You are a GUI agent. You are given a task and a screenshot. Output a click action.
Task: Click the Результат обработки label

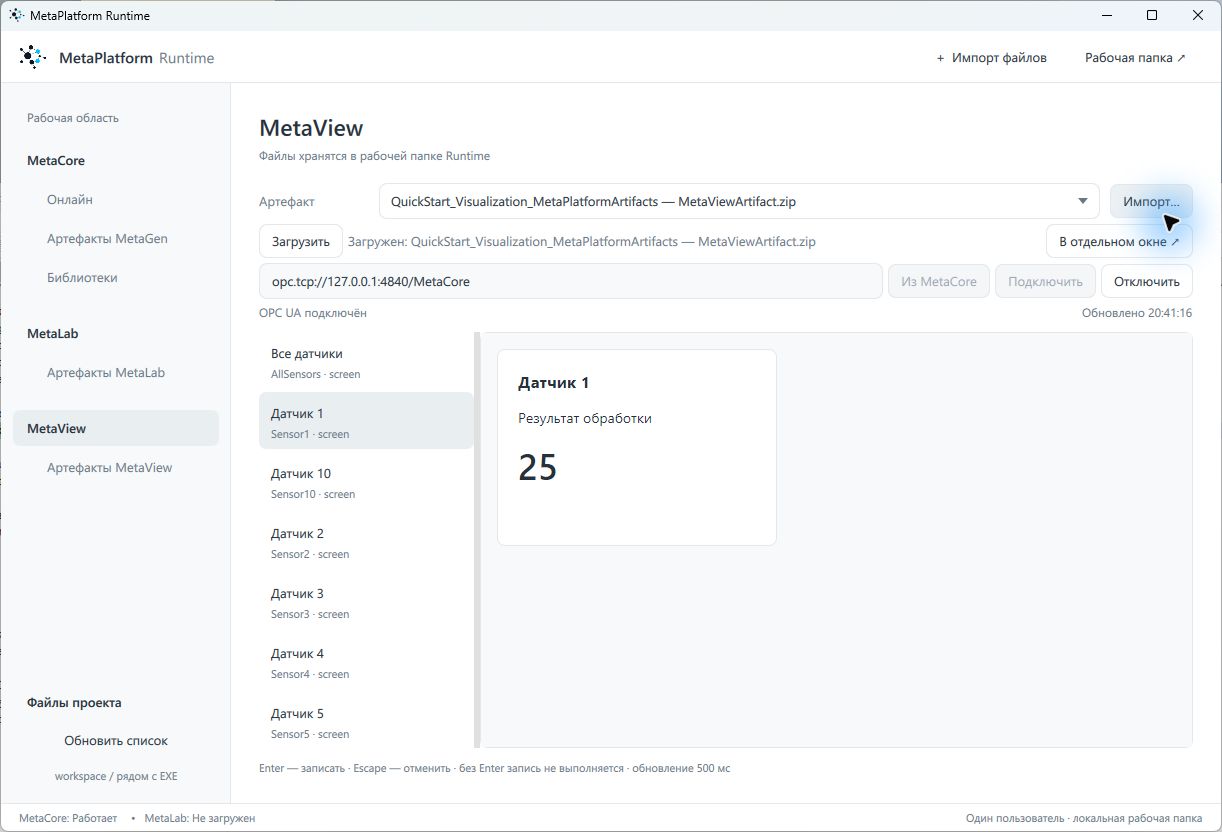585,418
